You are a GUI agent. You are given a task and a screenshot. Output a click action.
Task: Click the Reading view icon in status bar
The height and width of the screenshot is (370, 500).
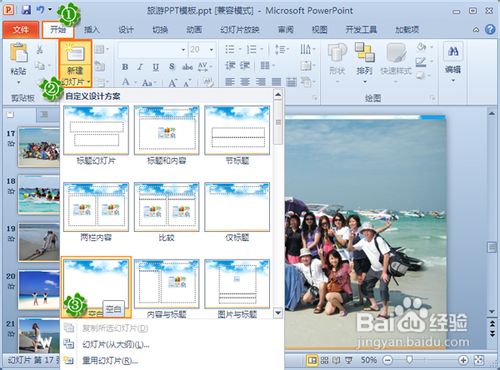coord(336,360)
